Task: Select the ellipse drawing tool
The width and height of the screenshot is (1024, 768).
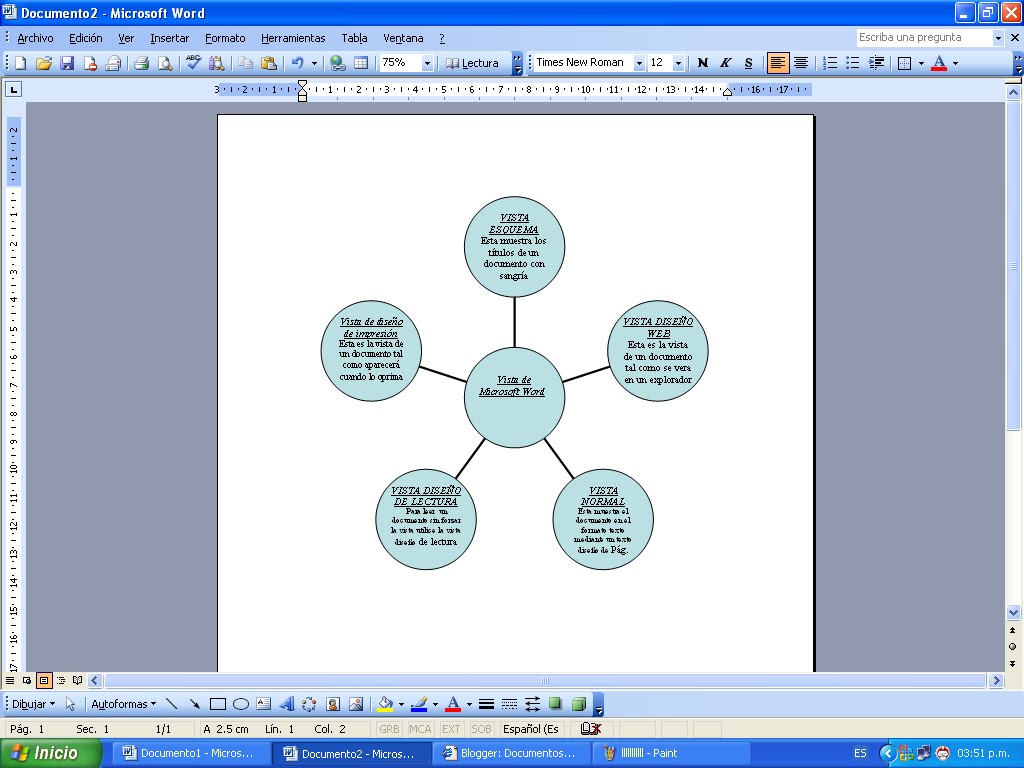Action: (240, 704)
